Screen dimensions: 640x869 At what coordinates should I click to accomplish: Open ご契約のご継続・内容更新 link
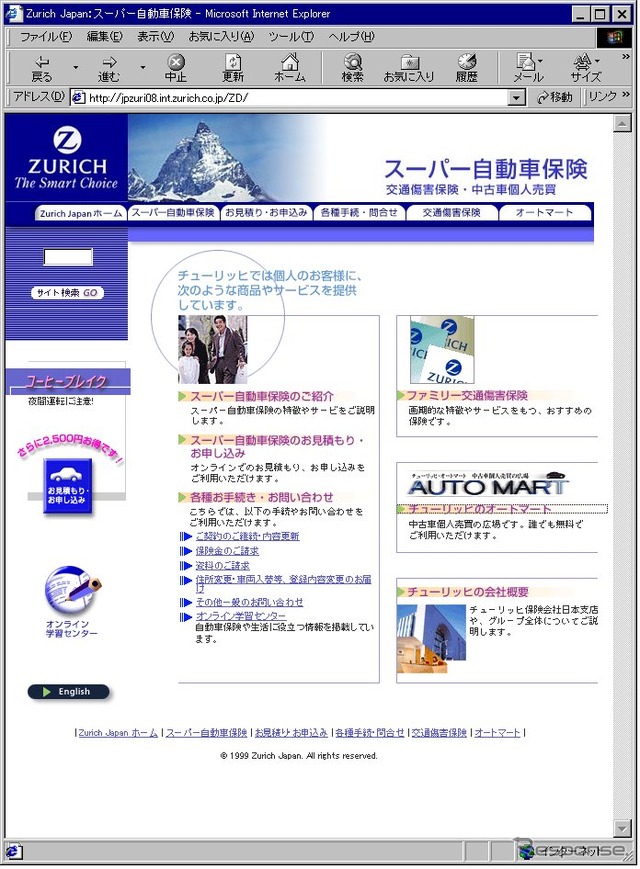coord(247,536)
